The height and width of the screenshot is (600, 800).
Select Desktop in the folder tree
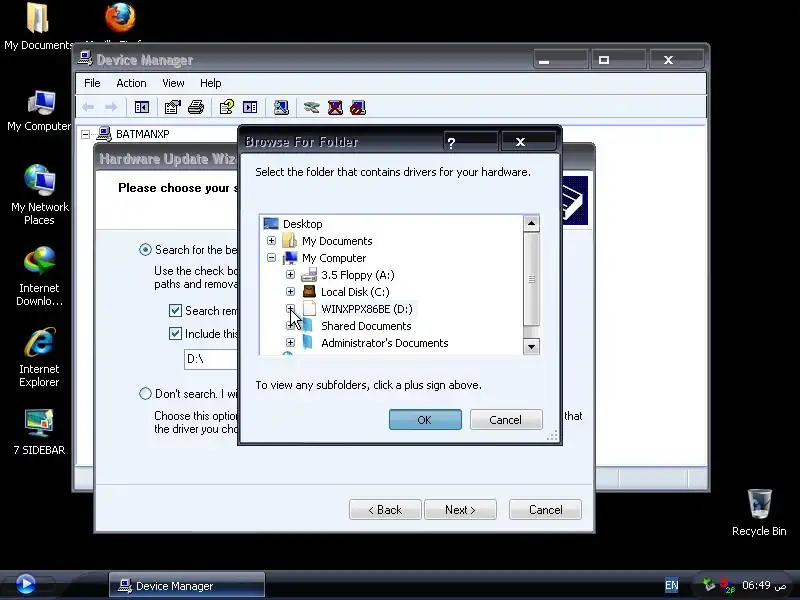pos(303,224)
